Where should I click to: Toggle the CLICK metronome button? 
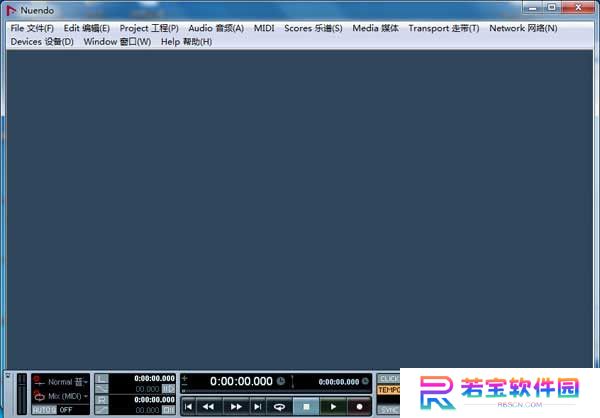coord(388,379)
